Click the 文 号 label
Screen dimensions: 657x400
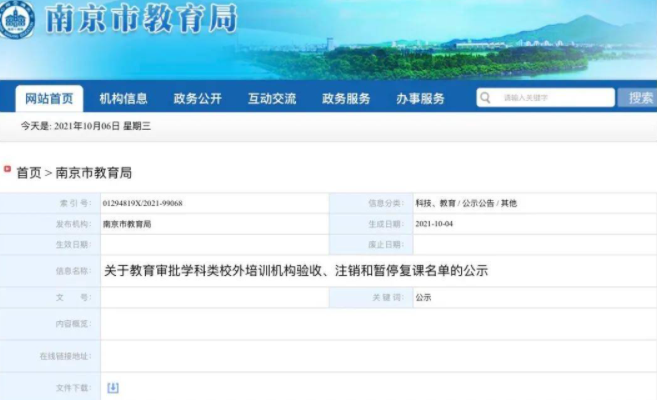(73, 297)
